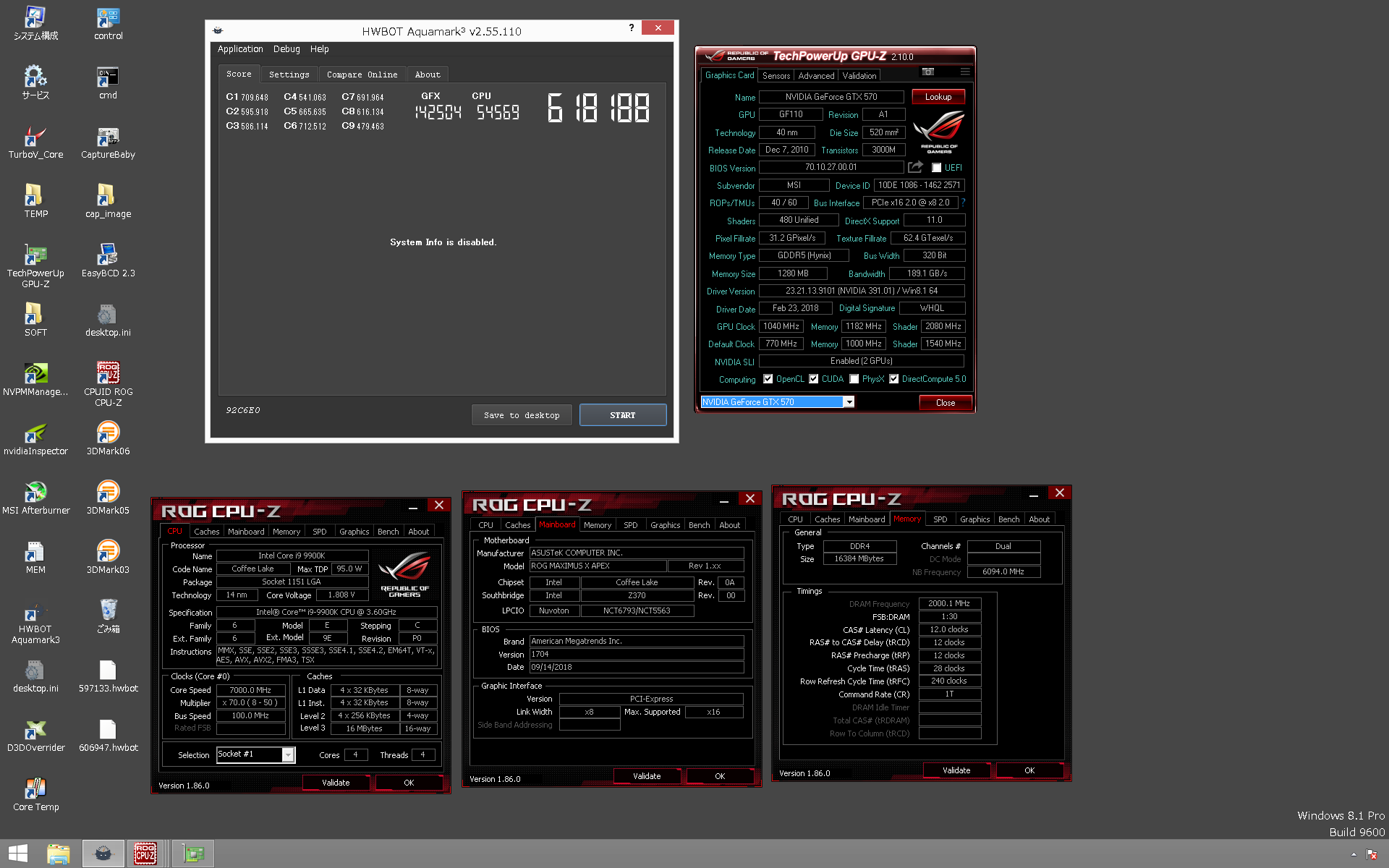The height and width of the screenshot is (868, 1389).
Task: Open the ごみ箱 recycle bin
Action: pos(108,616)
